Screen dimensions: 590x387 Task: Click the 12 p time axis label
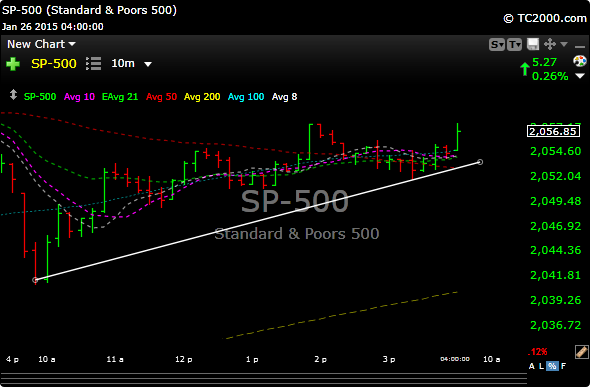pyautogui.click(x=184, y=359)
